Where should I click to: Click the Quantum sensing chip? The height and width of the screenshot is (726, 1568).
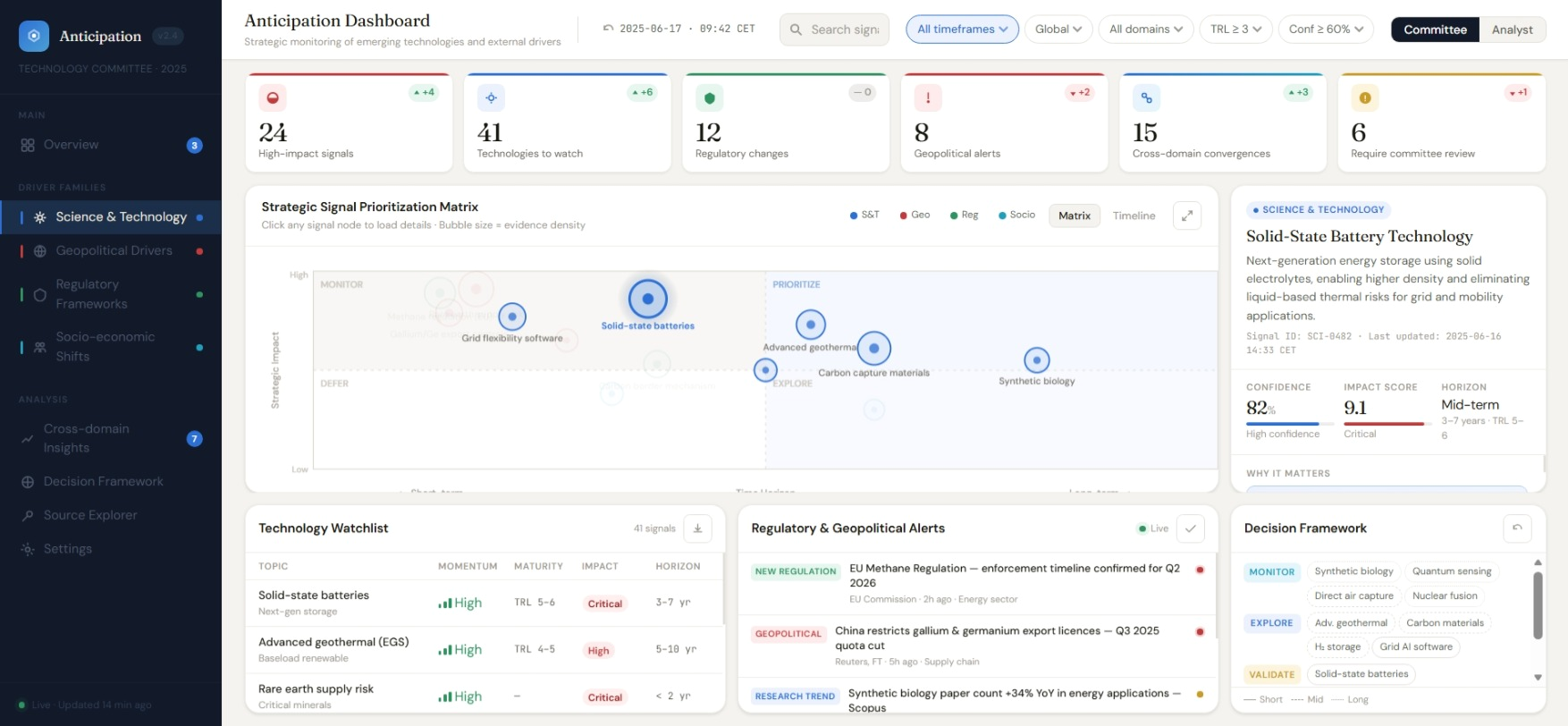point(1452,571)
